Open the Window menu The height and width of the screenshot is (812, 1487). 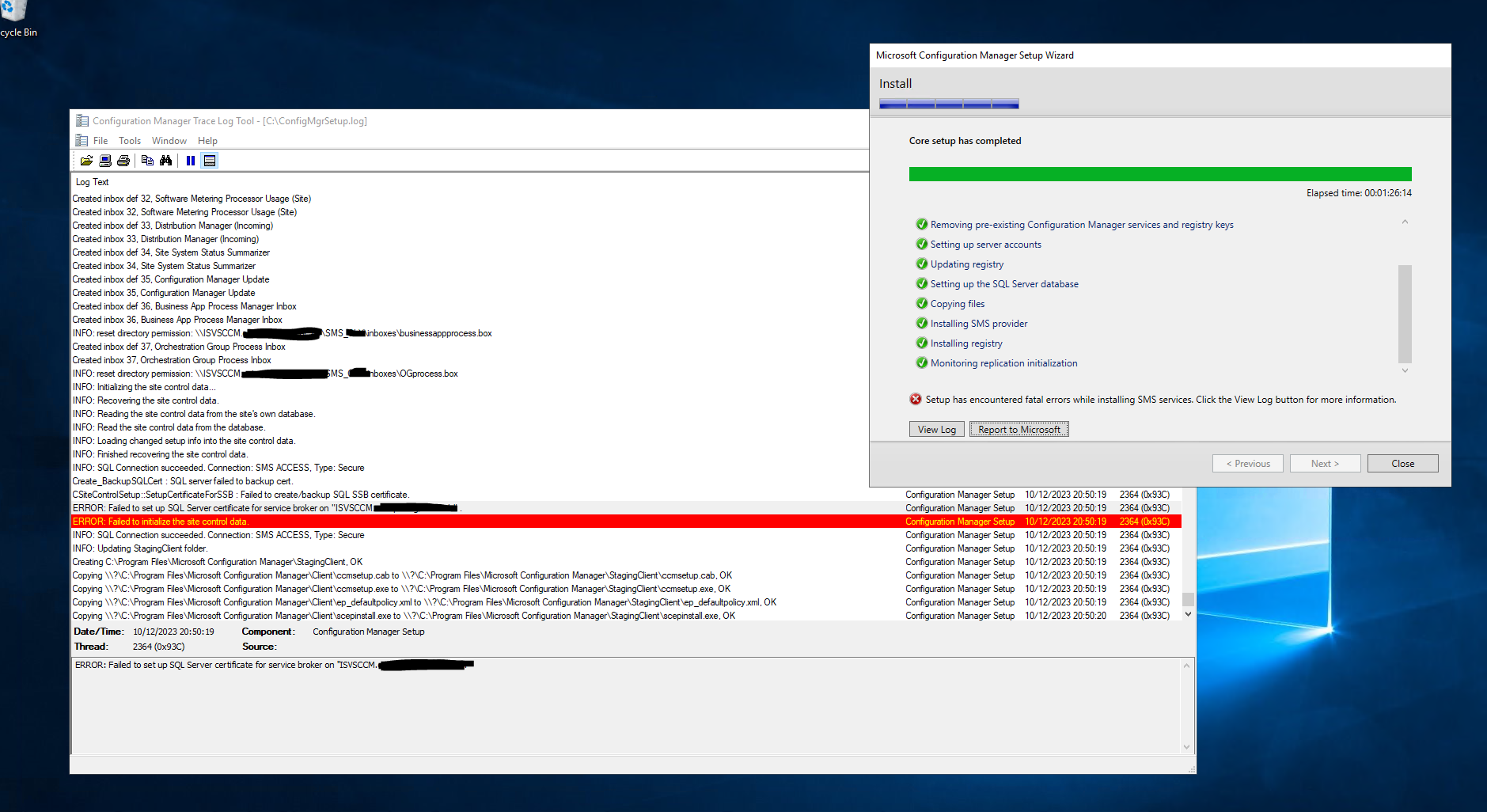[x=169, y=141]
